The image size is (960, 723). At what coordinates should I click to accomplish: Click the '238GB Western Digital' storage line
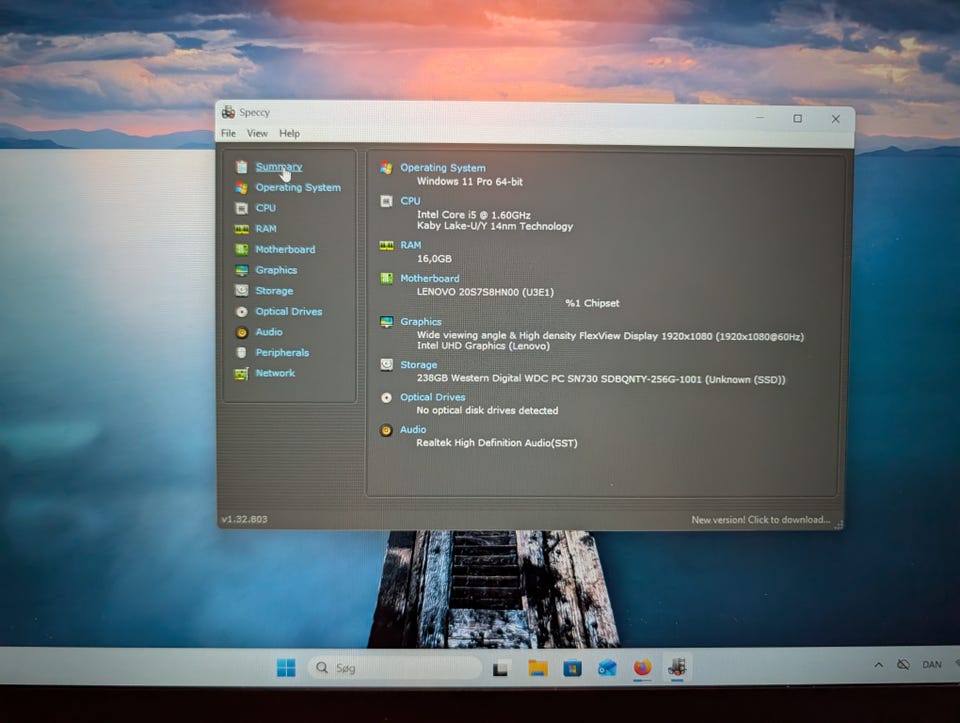coord(601,379)
